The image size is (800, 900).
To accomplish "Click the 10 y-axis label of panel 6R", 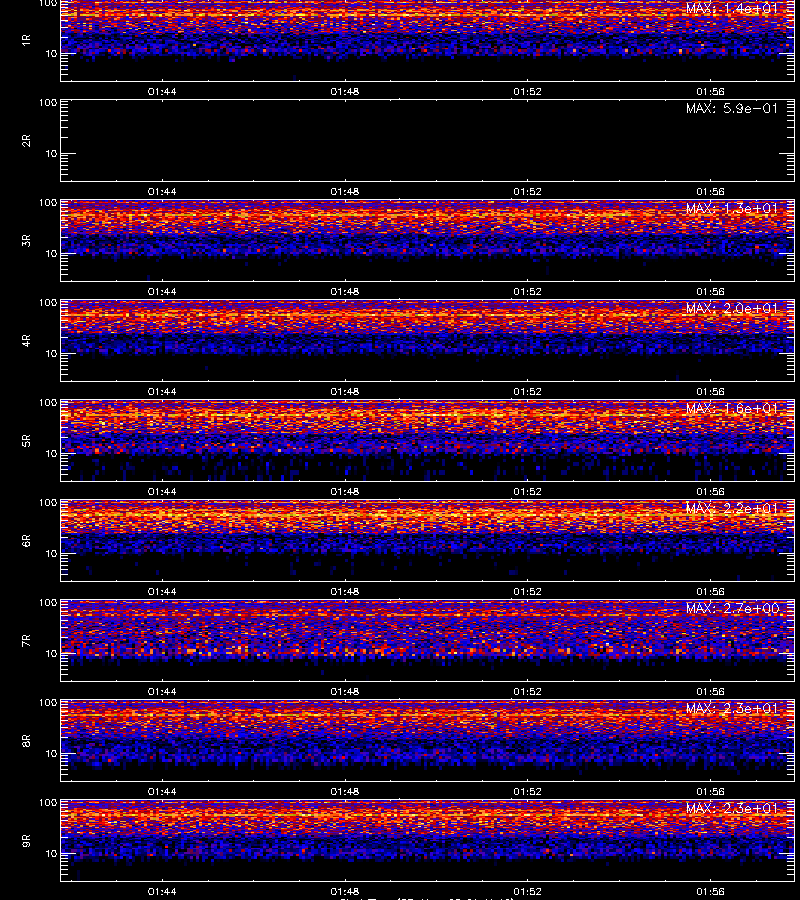I will (x=51, y=554).
